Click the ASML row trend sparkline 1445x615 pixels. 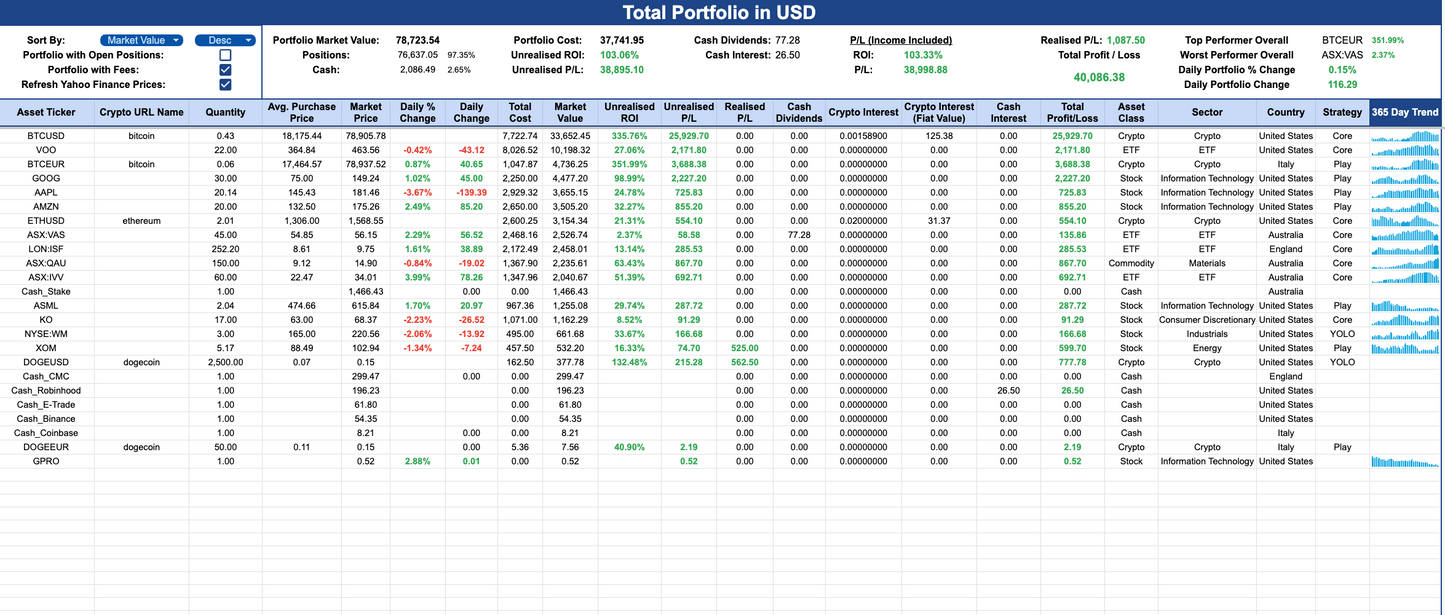tap(1406, 306)
